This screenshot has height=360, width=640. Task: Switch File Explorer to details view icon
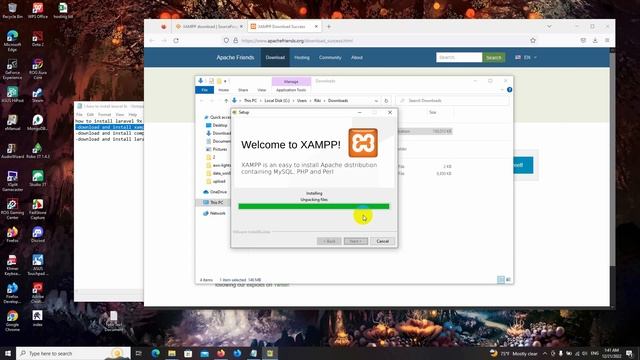click(501, 280)
